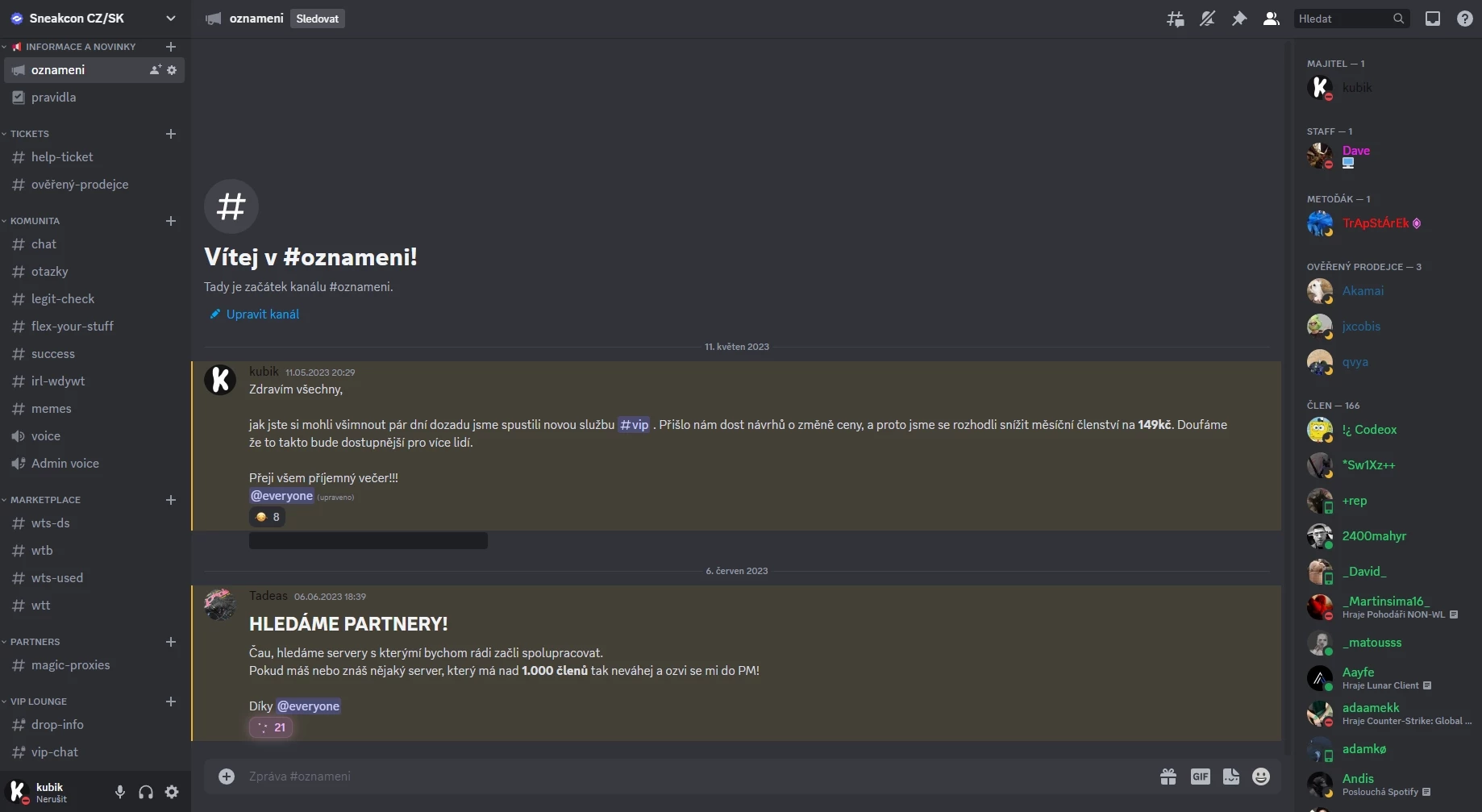Viewport: 1482px width, 812px height.
Task: Open the gift icon in message bar
Action: point(1168,777)
